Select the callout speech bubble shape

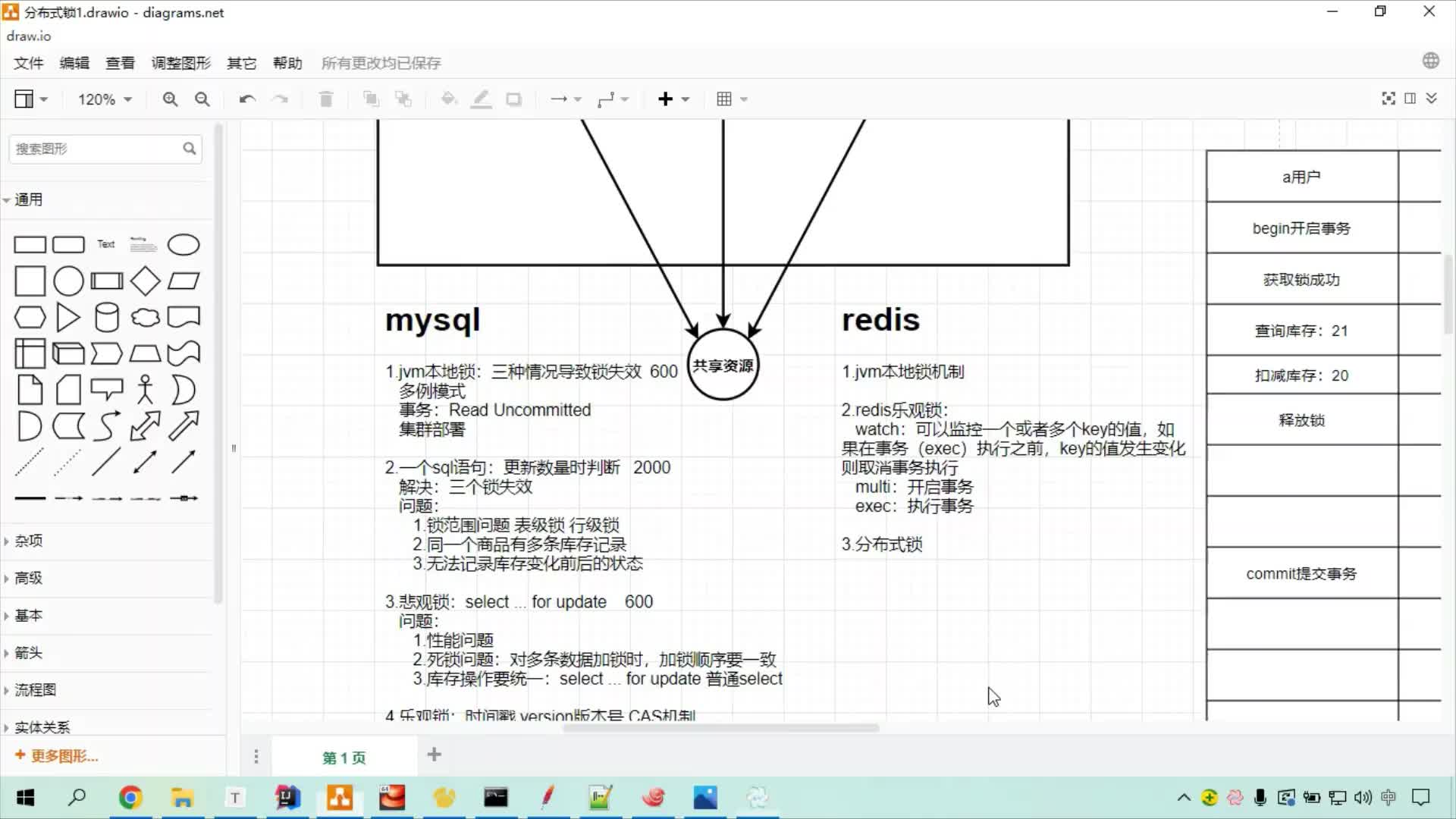pos(106,390)
